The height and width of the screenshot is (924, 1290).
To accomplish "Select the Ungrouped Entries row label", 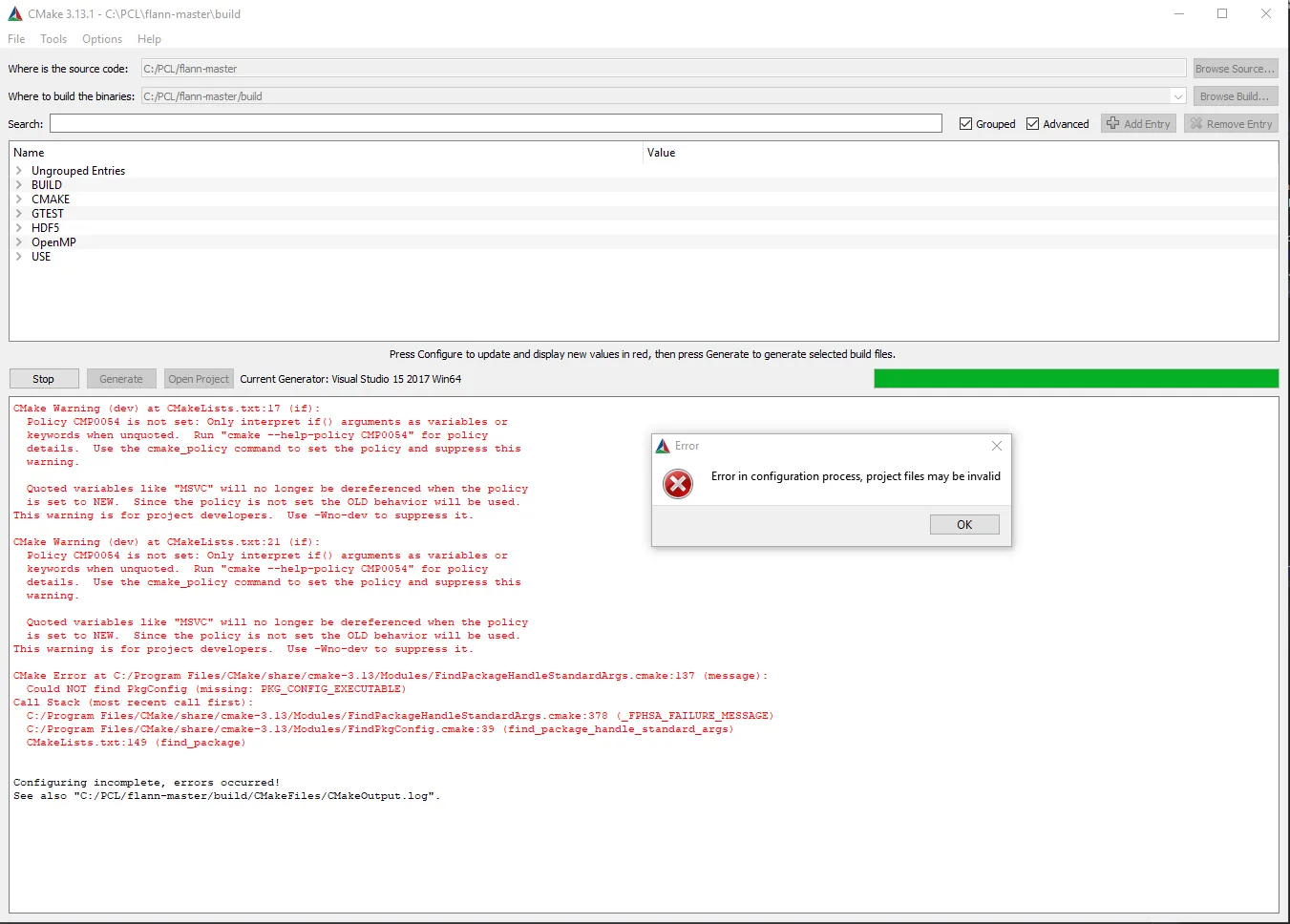I will click(78, 171).
